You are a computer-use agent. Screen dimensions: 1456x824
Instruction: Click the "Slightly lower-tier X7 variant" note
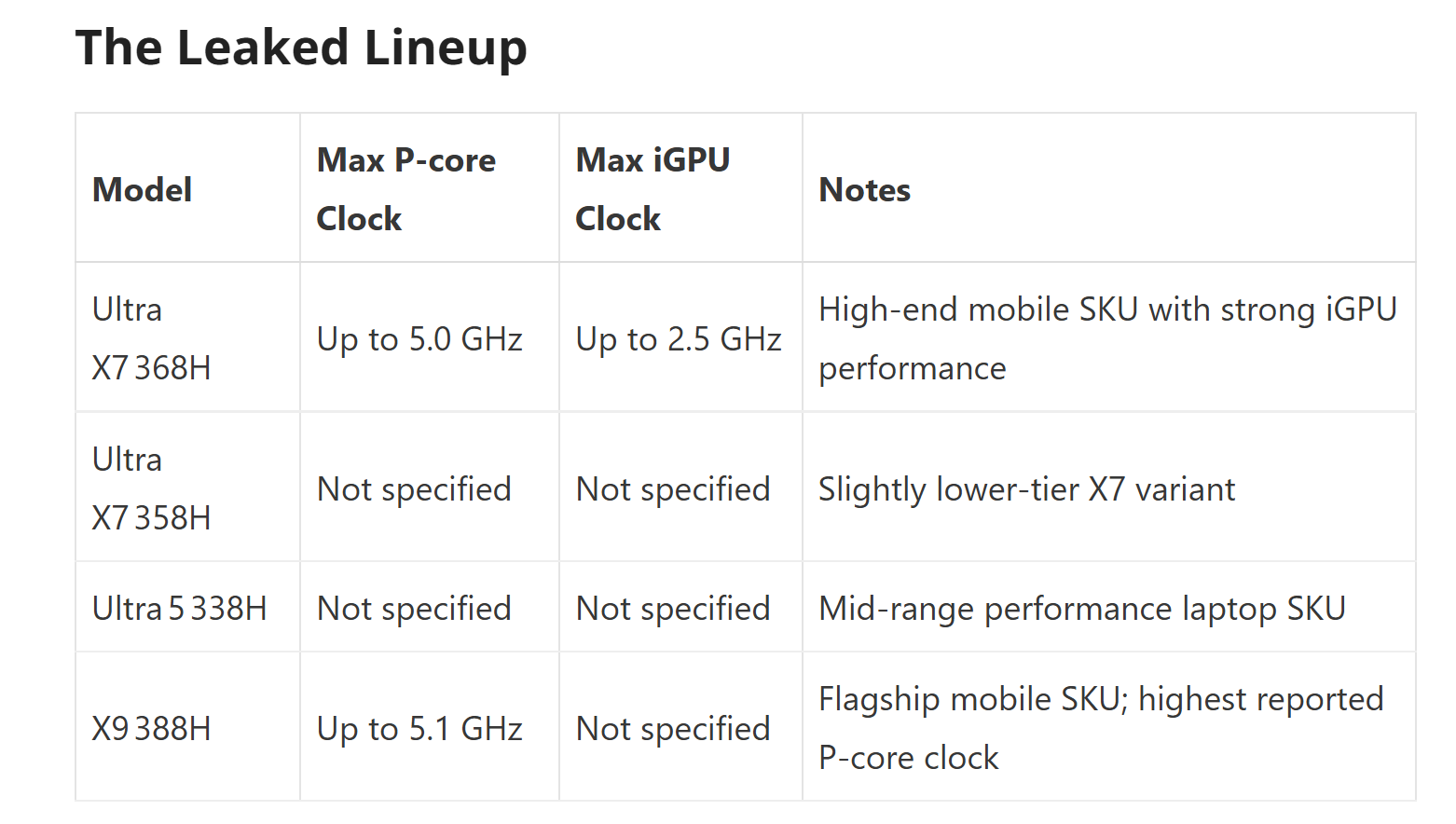[1026, 489]
